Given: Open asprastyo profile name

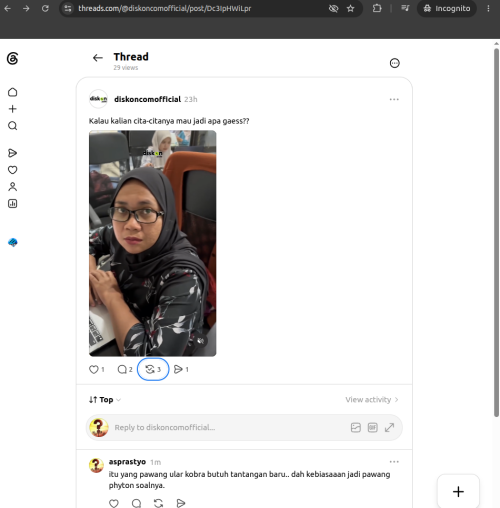Looking at the screenshot, I should click(x=127, y=462).
